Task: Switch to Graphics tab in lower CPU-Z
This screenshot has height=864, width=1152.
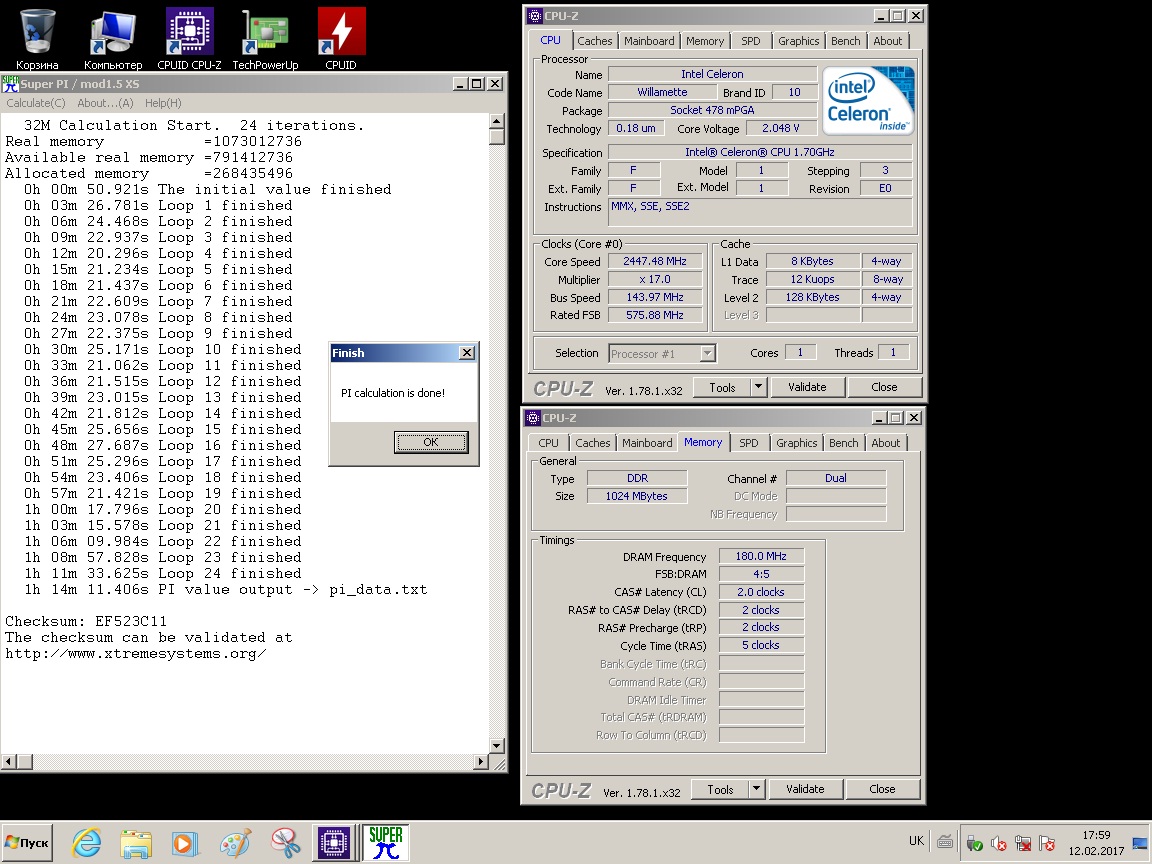Action: tap(796, 443)
